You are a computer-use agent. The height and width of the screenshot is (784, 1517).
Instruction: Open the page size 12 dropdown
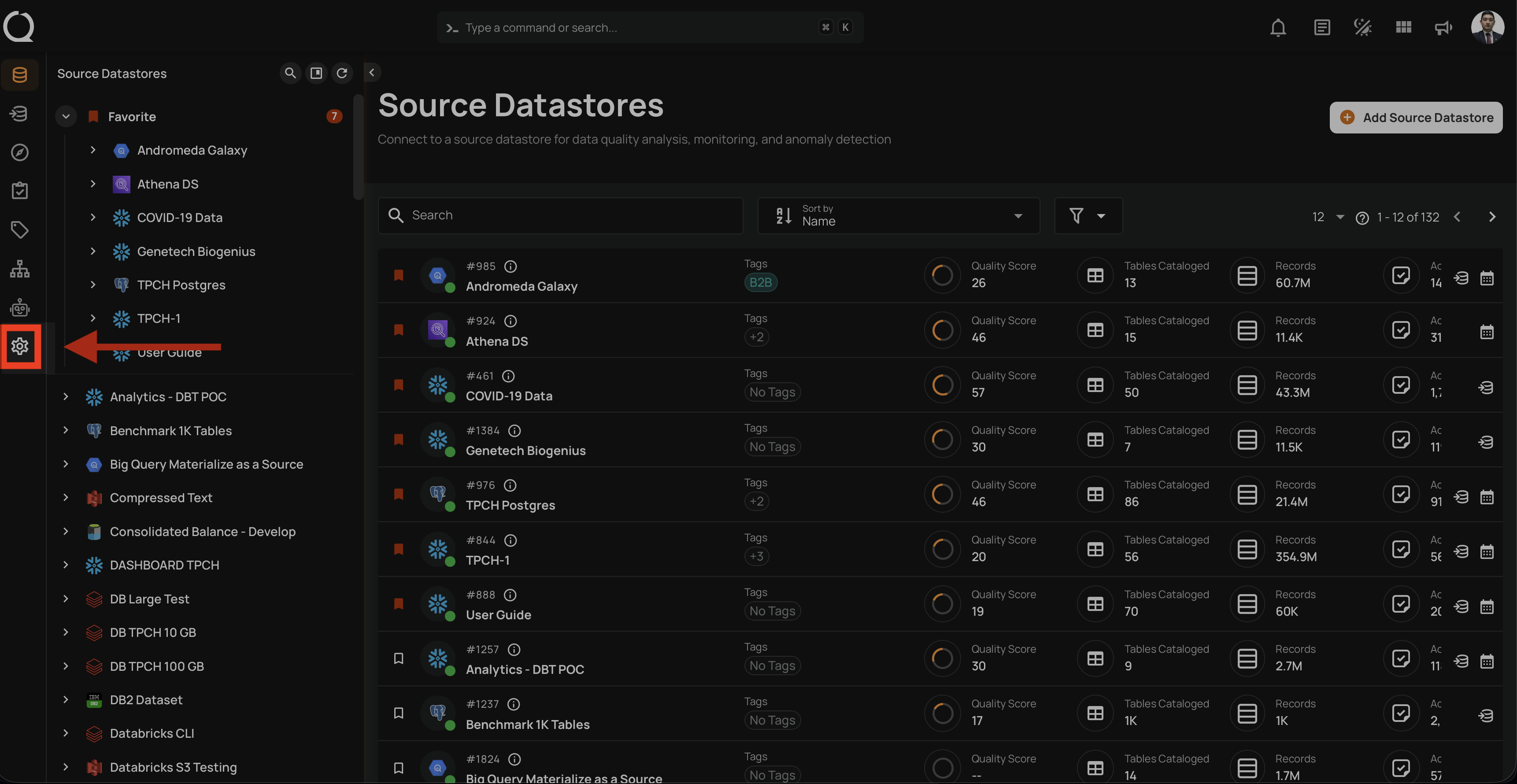[x=1326, y=217]
